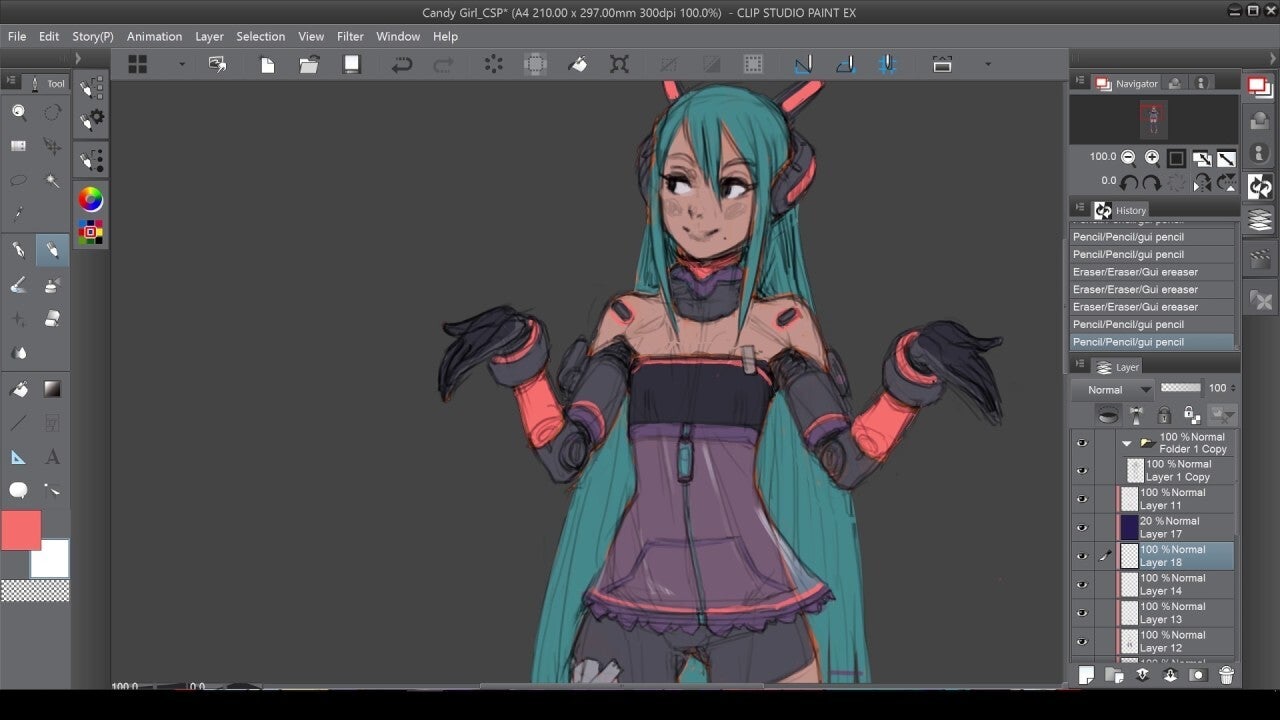The height and width of the screenshot is (720, 1280).
Task: Switch to the History tab
Action: coord(1121,210)
